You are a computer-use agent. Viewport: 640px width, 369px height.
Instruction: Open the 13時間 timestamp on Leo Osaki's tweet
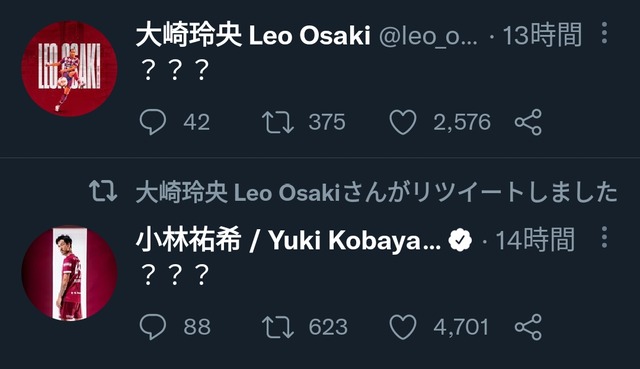(x=542, y=35)
